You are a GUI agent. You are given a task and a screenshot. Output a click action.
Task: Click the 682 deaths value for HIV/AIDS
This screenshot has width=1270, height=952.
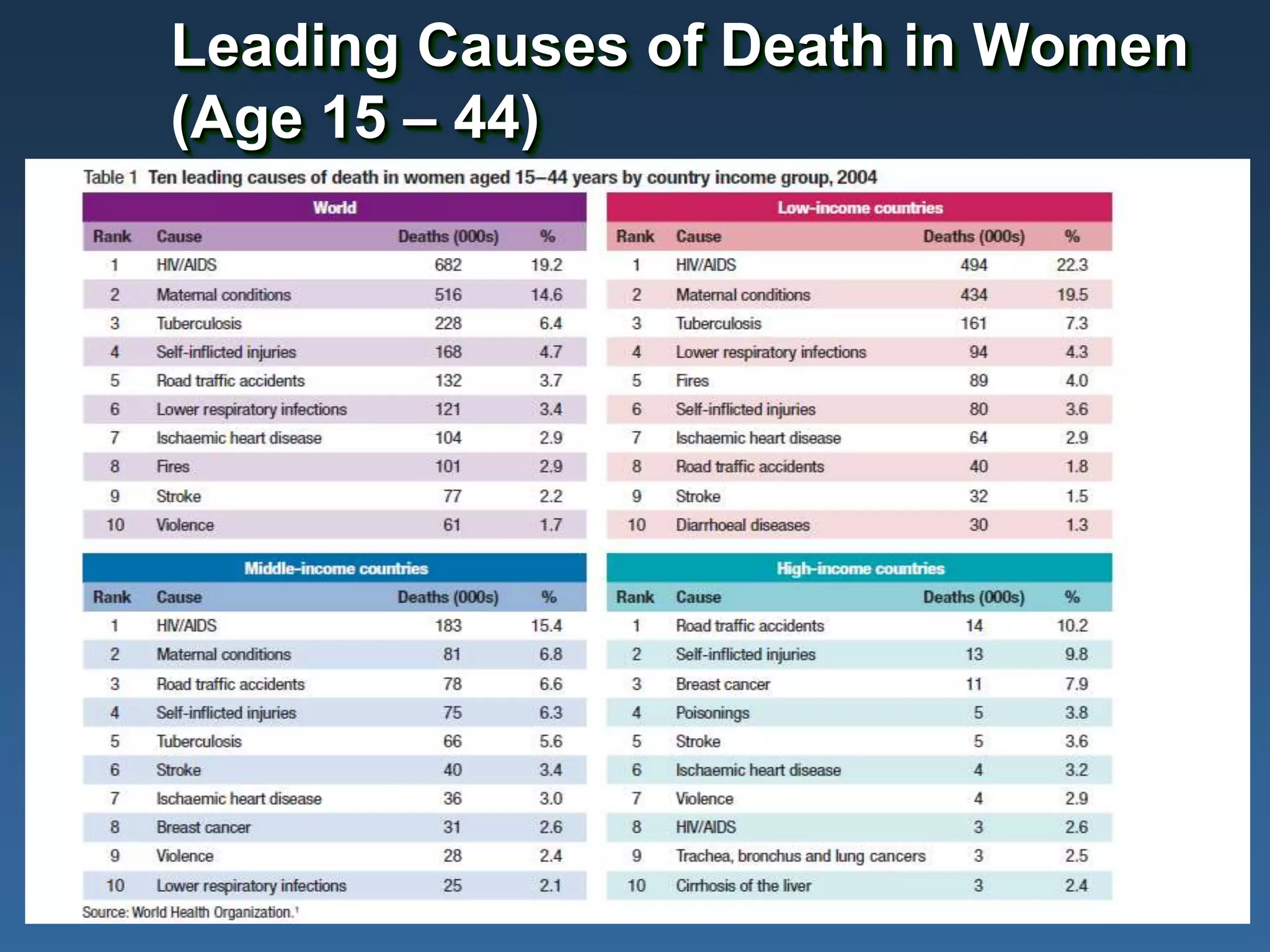pos(448,265)
